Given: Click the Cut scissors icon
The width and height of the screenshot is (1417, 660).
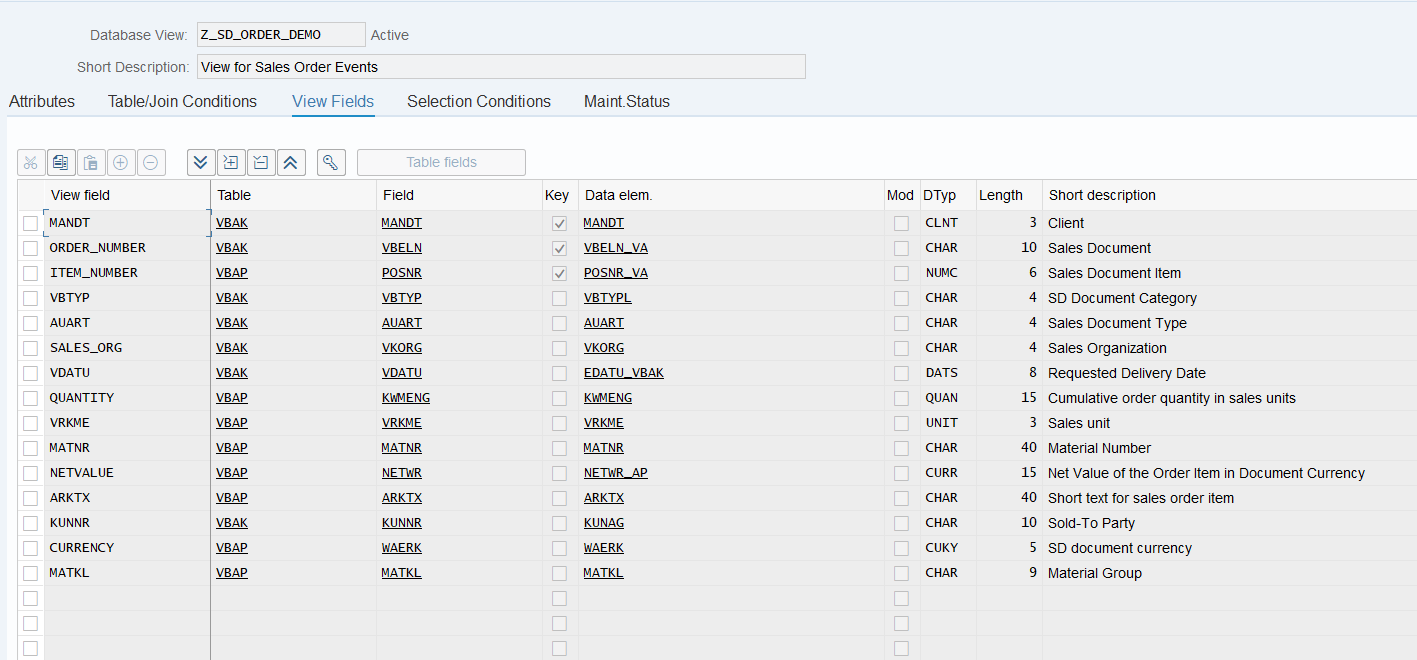Looking at the screenshot, I should (31, 162).
